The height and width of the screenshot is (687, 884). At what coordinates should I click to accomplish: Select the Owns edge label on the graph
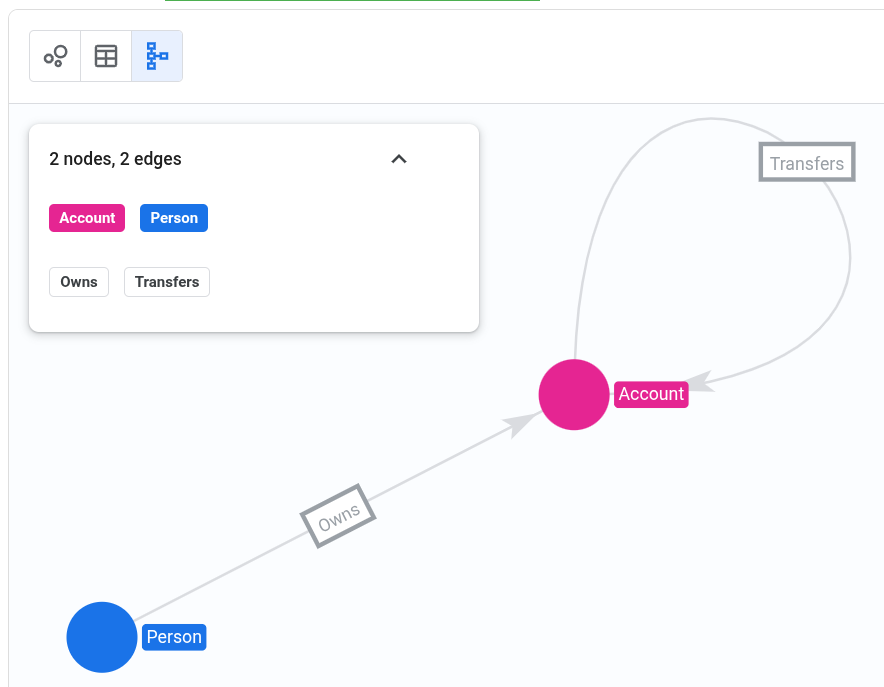[x=338, y=516]
